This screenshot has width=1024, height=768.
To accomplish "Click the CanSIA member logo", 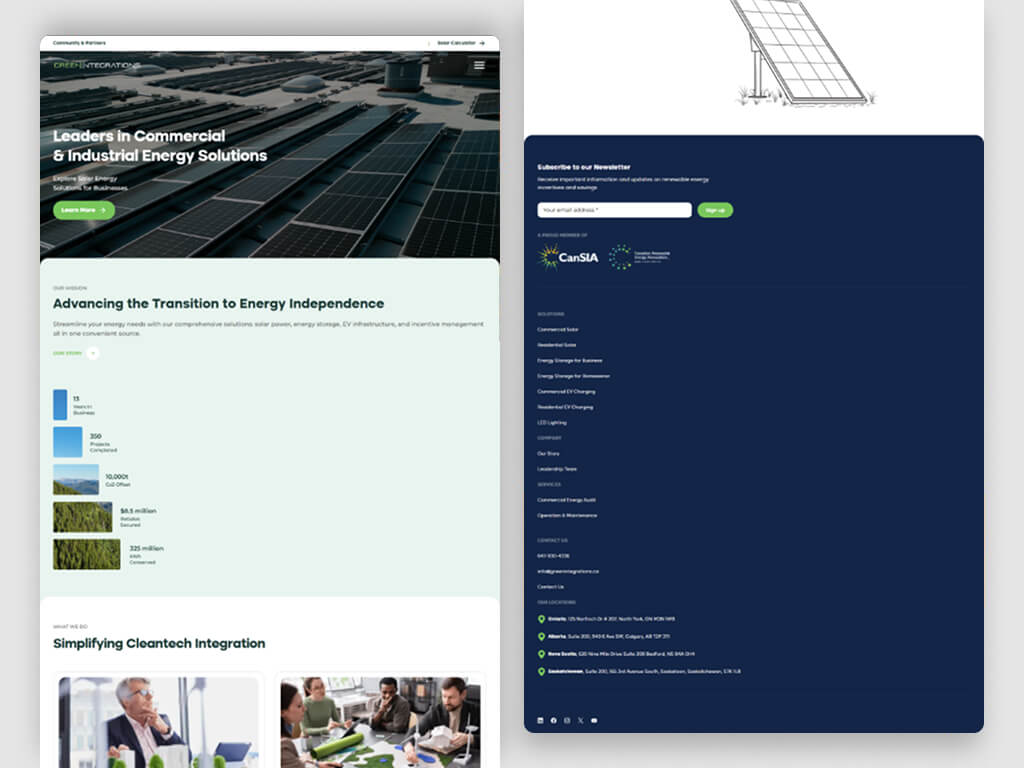I will tap(568, 257).
